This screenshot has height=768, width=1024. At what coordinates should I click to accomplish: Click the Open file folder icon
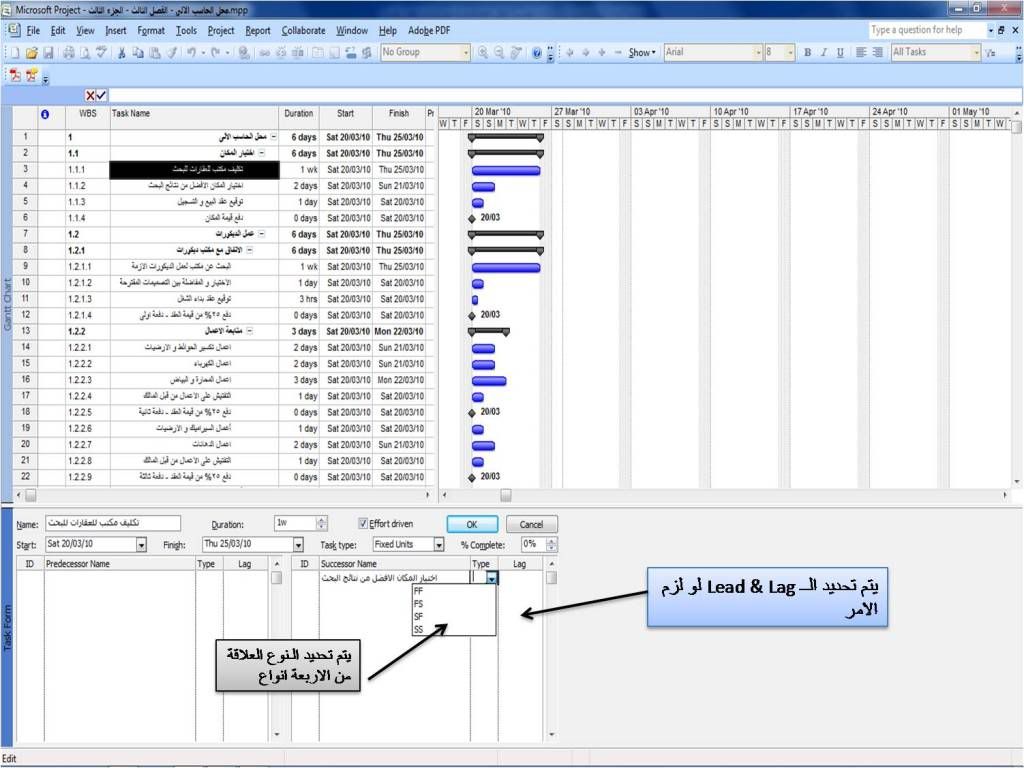point(31,53)
